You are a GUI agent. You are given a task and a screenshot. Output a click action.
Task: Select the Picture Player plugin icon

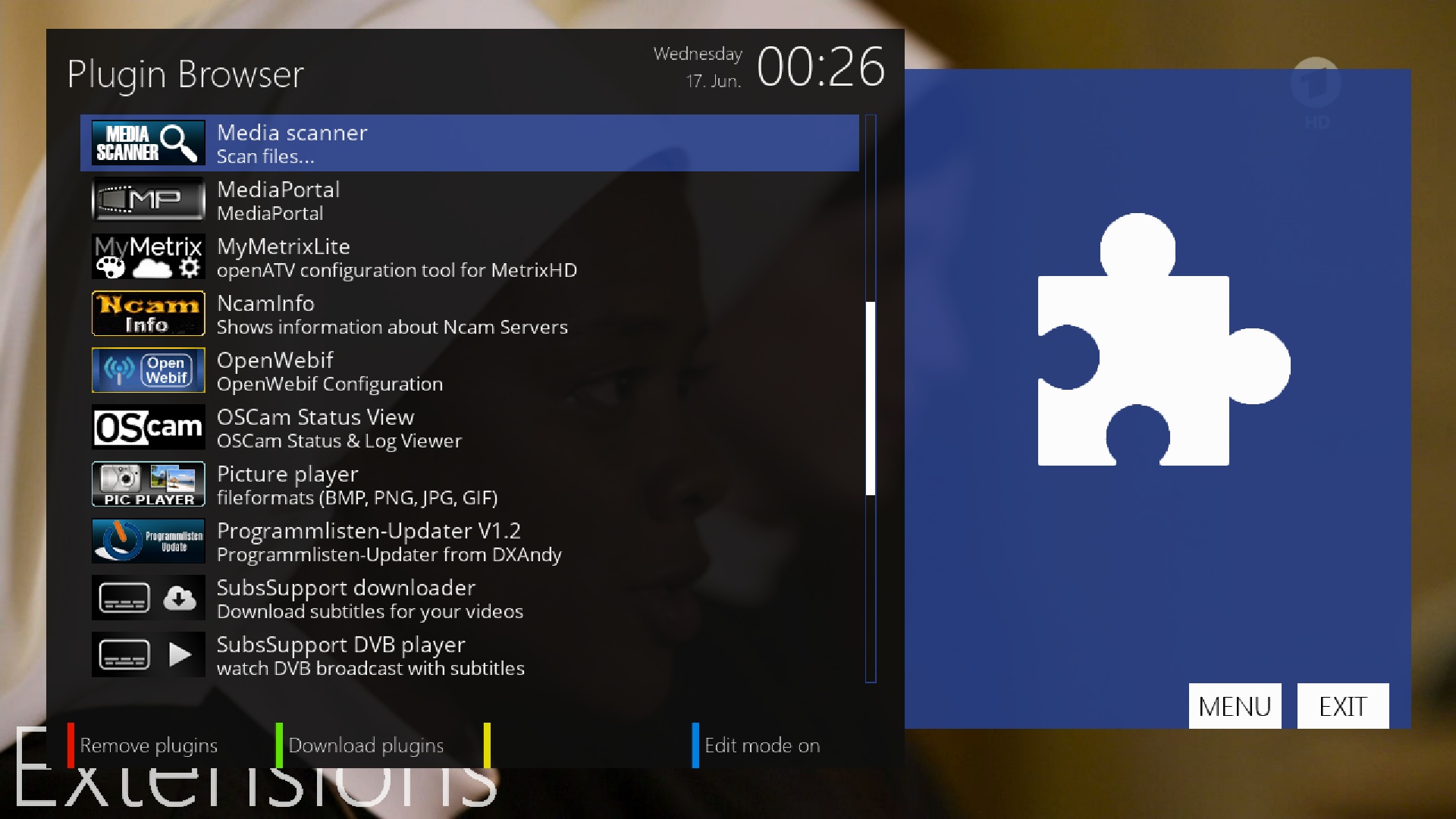148,485
